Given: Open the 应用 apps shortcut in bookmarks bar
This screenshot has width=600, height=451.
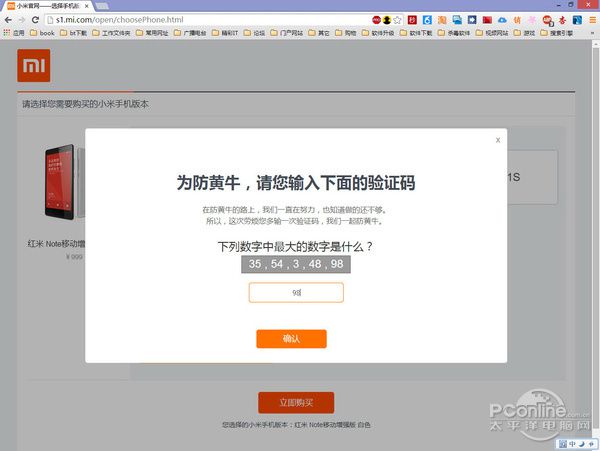Looking at the screenshot, I should pos(14,32).
